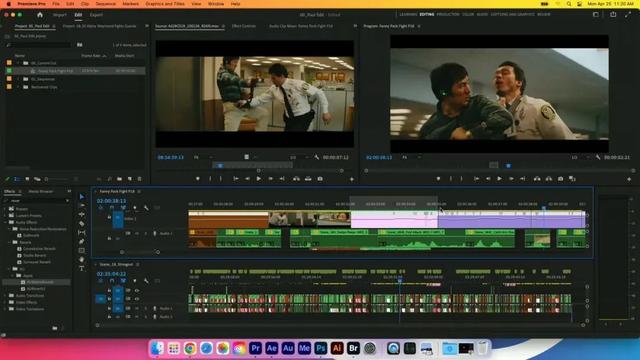Select the Slip tool

(82, 233)
